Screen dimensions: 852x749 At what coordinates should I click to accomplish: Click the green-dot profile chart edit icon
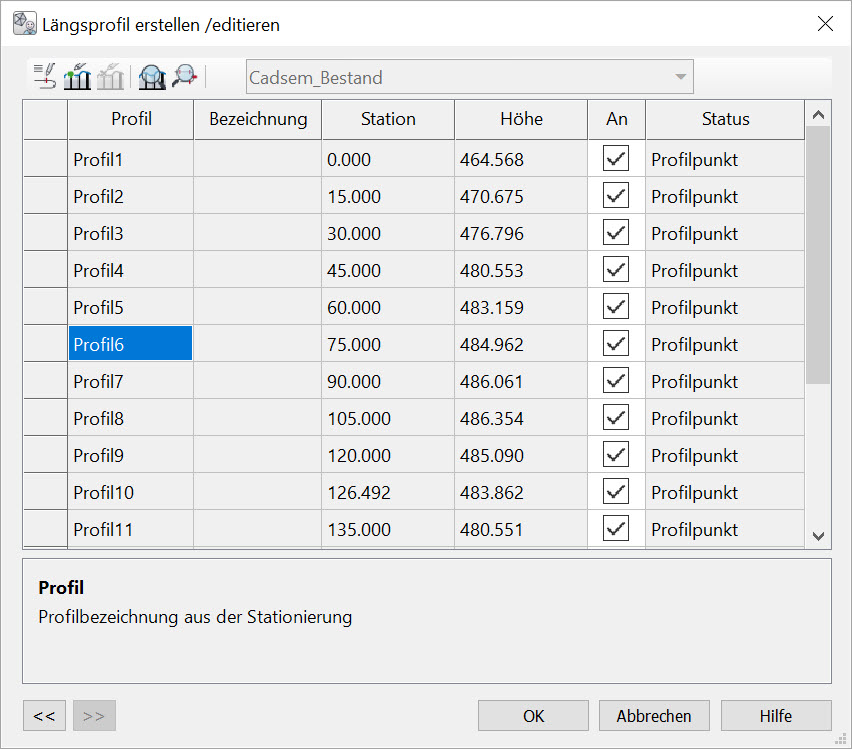click(77, 76)
